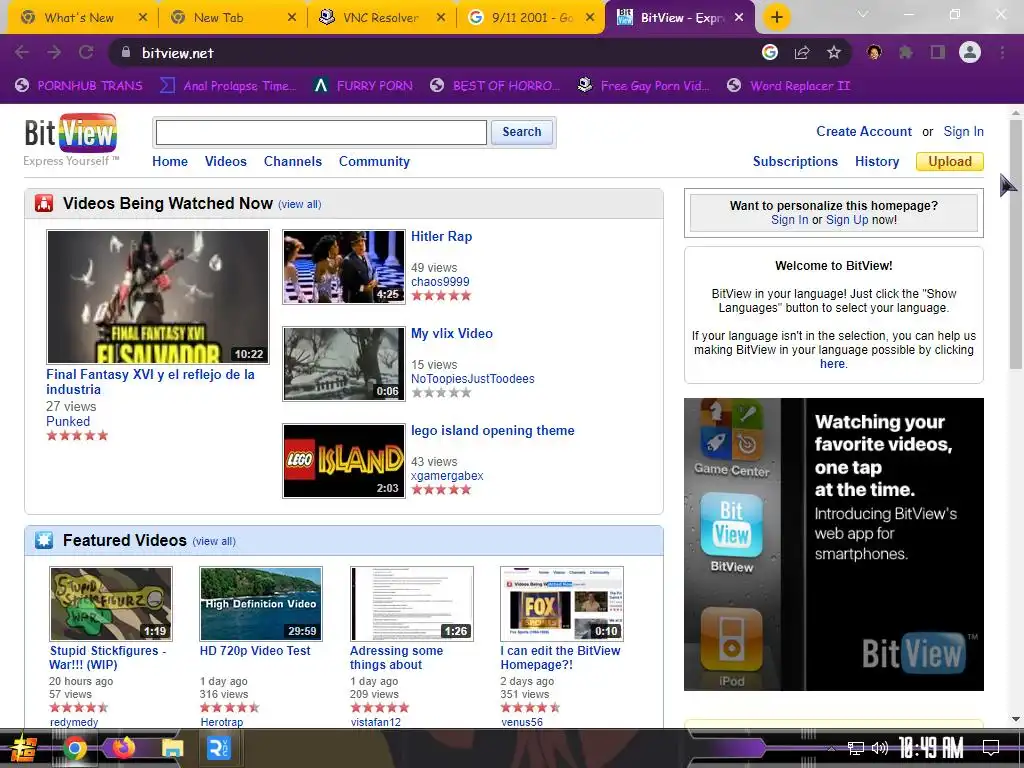The height and width of the screenshot is (768, 1024).
Task: Click the scrollbar down arrow
Action: pyautogui.click(x=1016, y=719)
